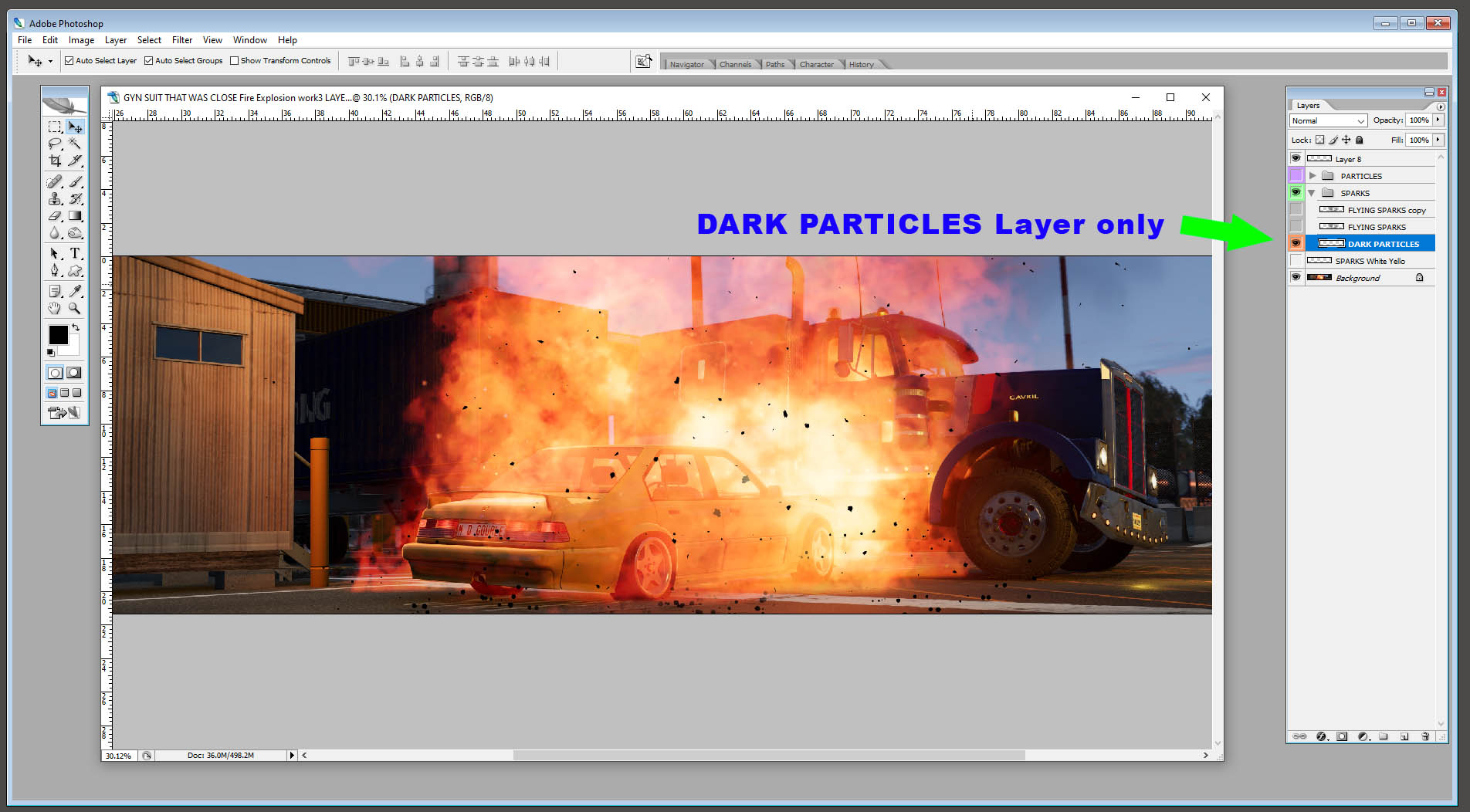Select the Crop tool
This screenshot has width=1470, height=812.
[x=55, y=161]
